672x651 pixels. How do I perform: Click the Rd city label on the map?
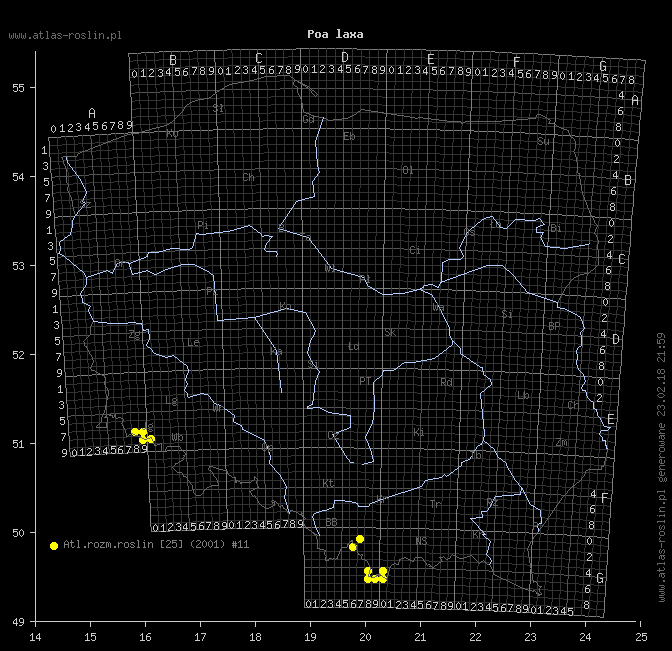click(x=447, y=382)
